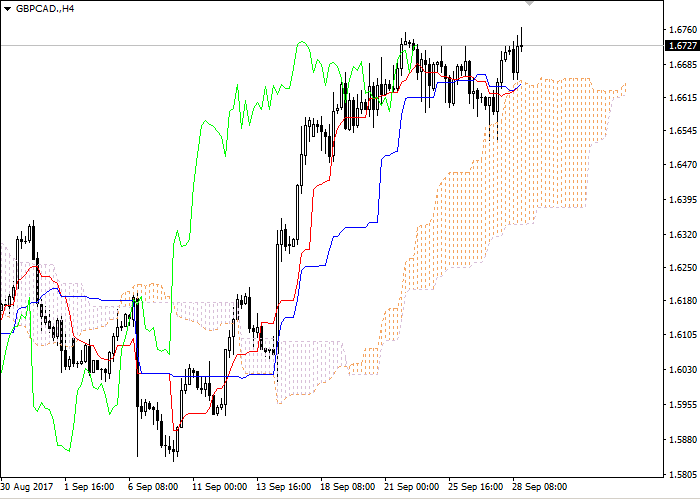Click the 6 Sep 08:00 time label

(x=153, y=487)
